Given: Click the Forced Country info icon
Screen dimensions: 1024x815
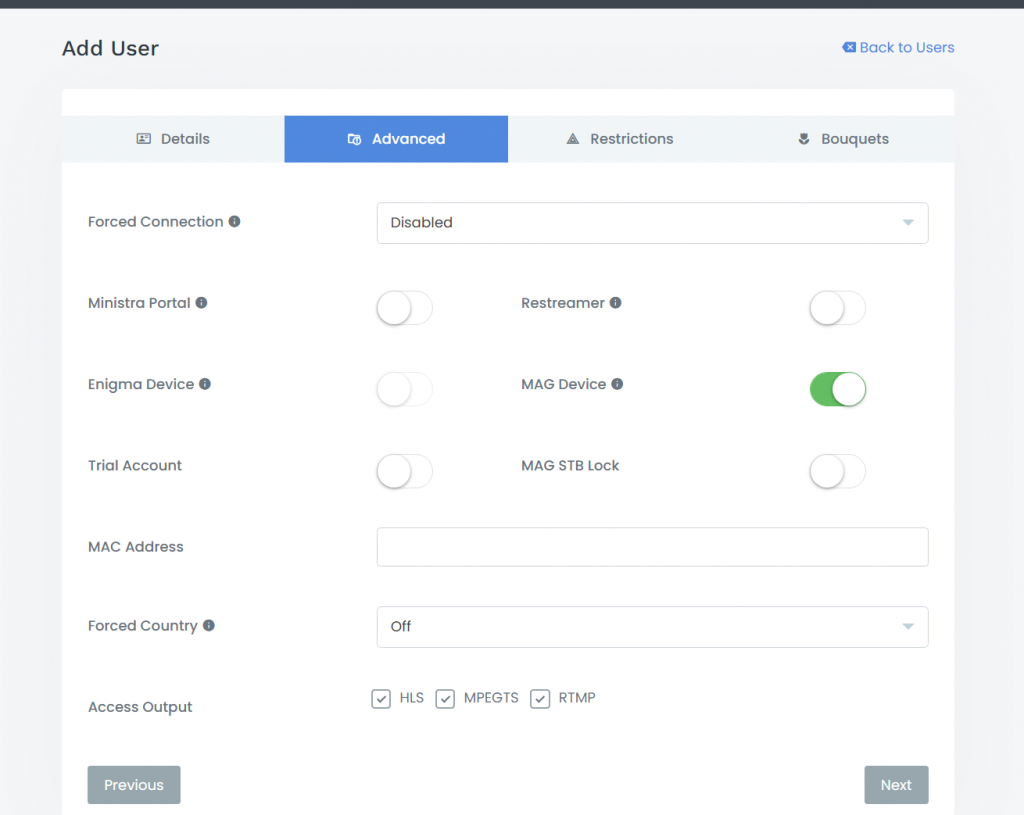Looking at the screenshot, I should coord(208,626).
